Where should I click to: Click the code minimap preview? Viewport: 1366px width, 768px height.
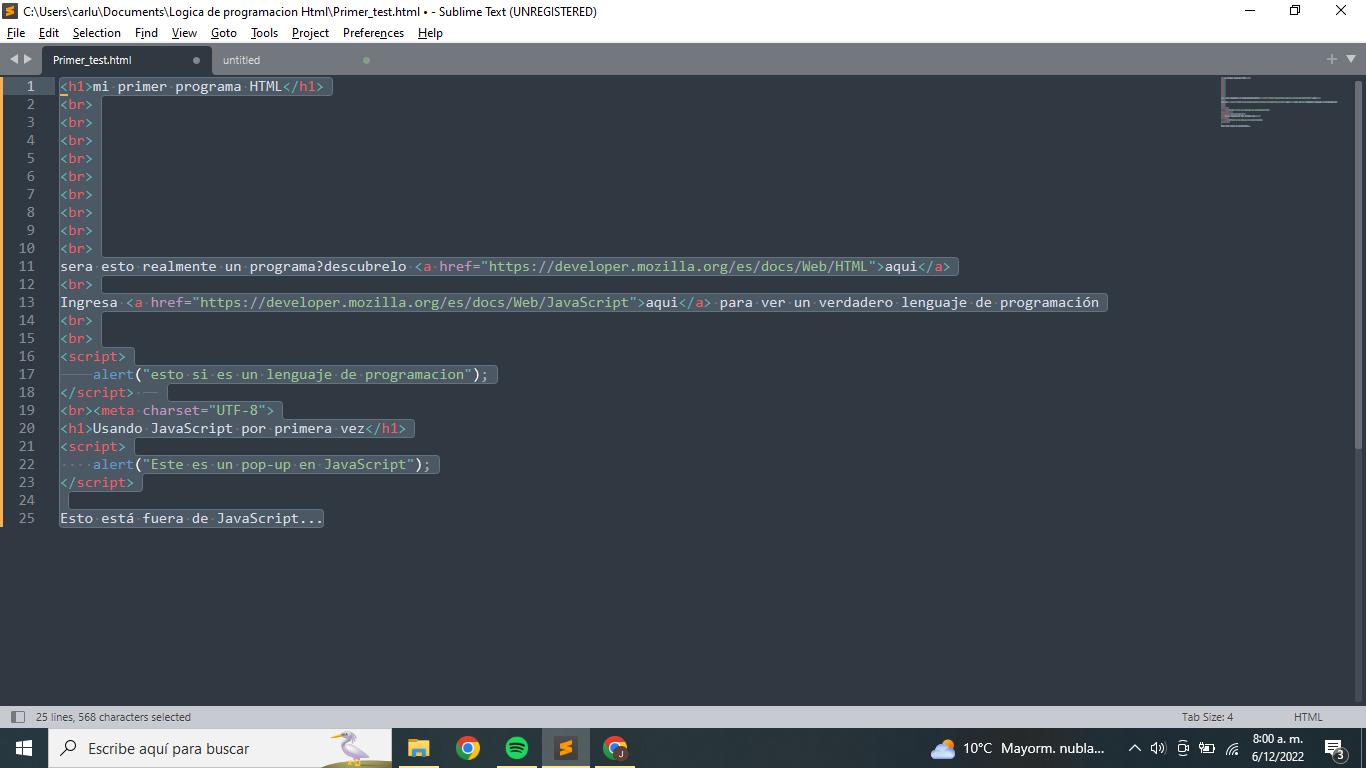(x=1280, y=101)
